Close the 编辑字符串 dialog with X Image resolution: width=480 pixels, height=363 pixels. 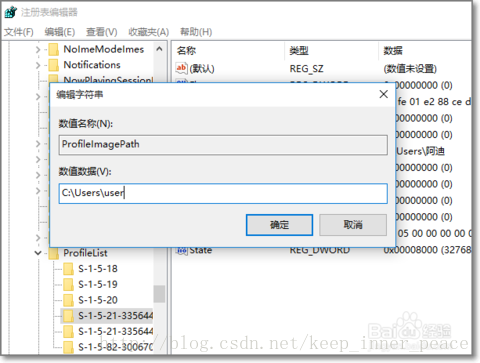[384, 94]
